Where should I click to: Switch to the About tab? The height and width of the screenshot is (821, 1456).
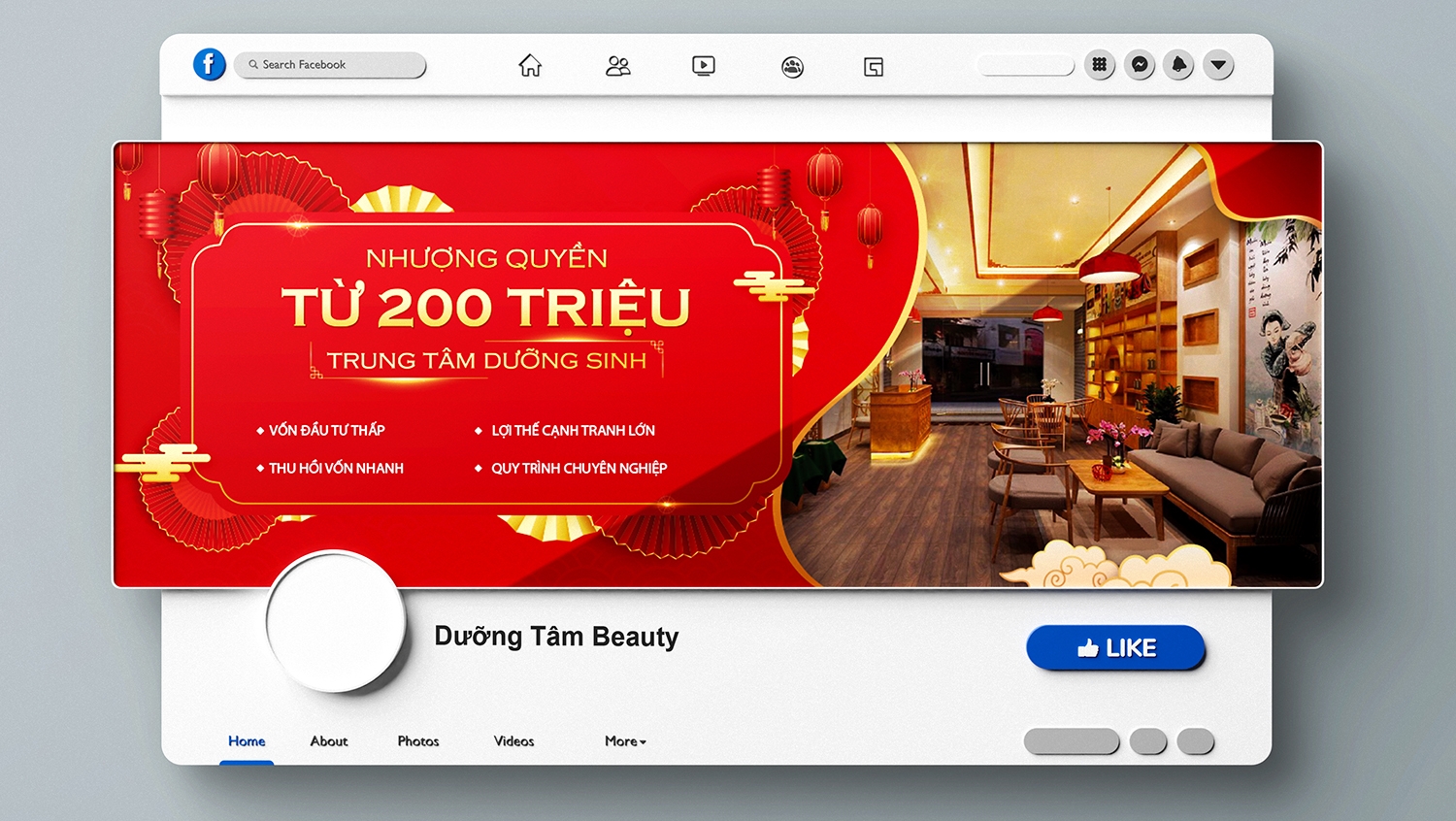pyautogui.click(x=329, y=741)
